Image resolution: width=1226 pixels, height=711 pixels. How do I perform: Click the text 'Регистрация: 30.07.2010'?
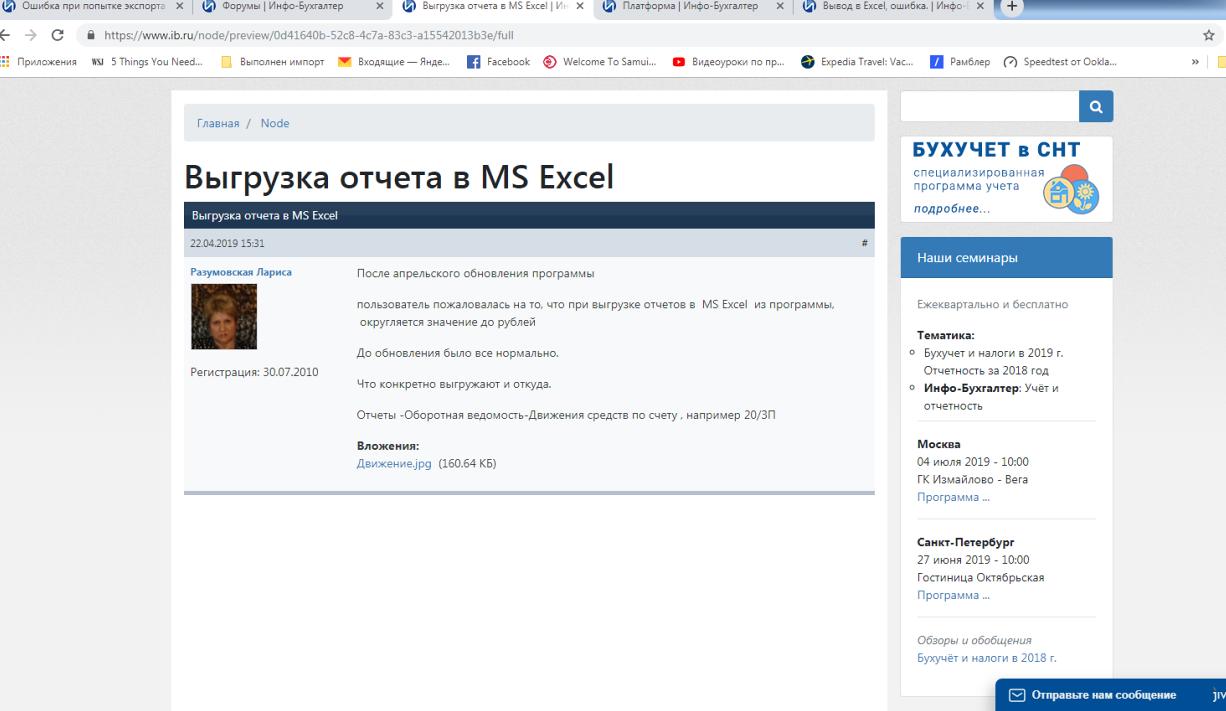pos(254,373)
